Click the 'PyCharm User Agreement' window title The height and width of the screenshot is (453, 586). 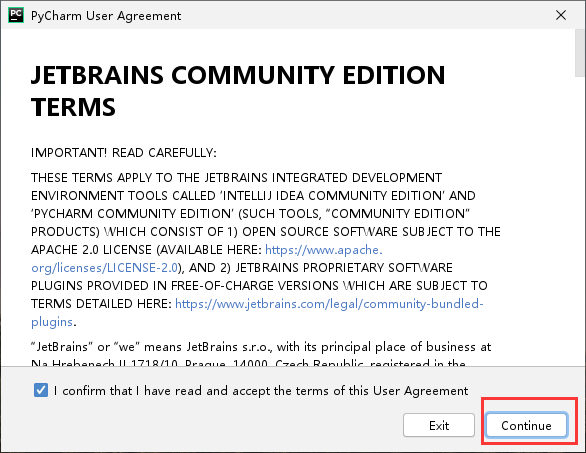(x=106, y=16)
